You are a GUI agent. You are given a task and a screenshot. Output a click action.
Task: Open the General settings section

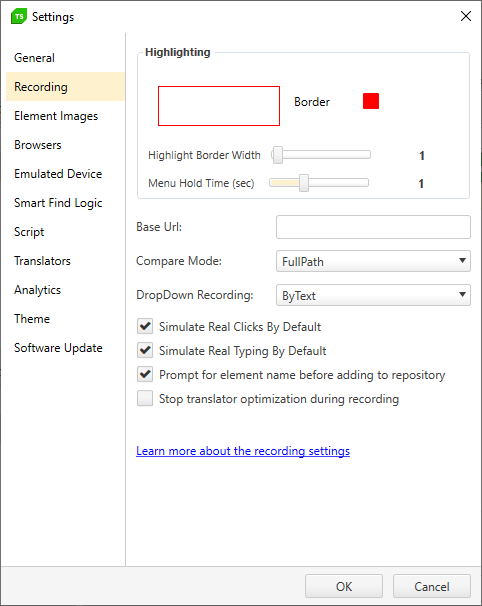65,58
